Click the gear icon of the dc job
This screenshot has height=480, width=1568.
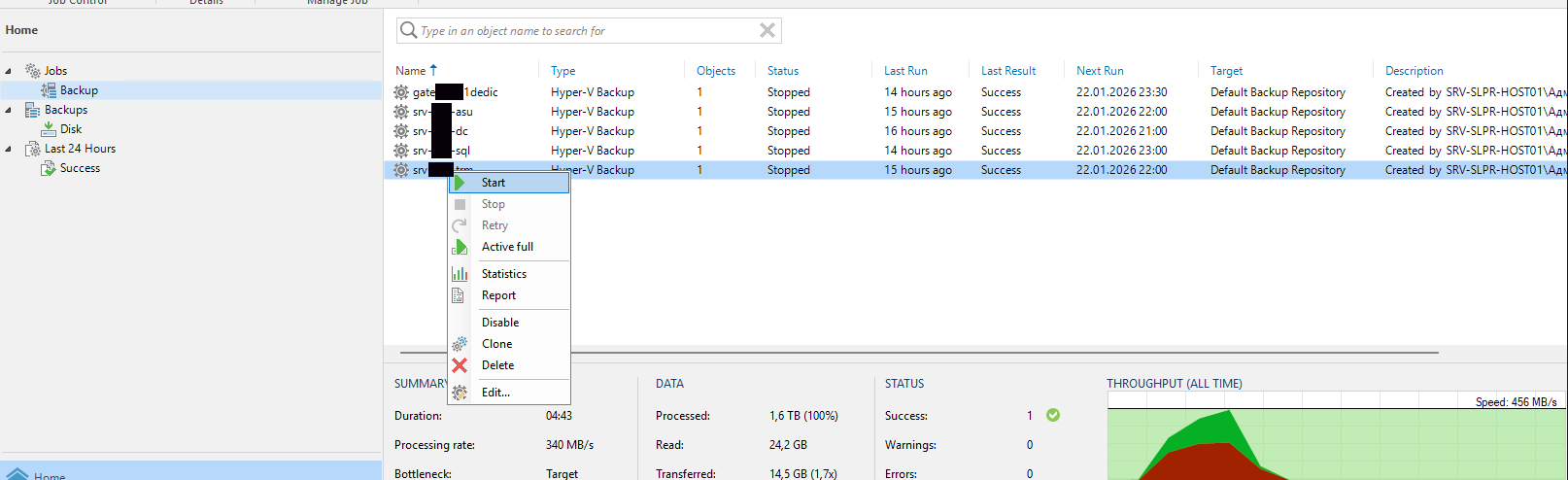pyautogui.click(x=401, y=131)
